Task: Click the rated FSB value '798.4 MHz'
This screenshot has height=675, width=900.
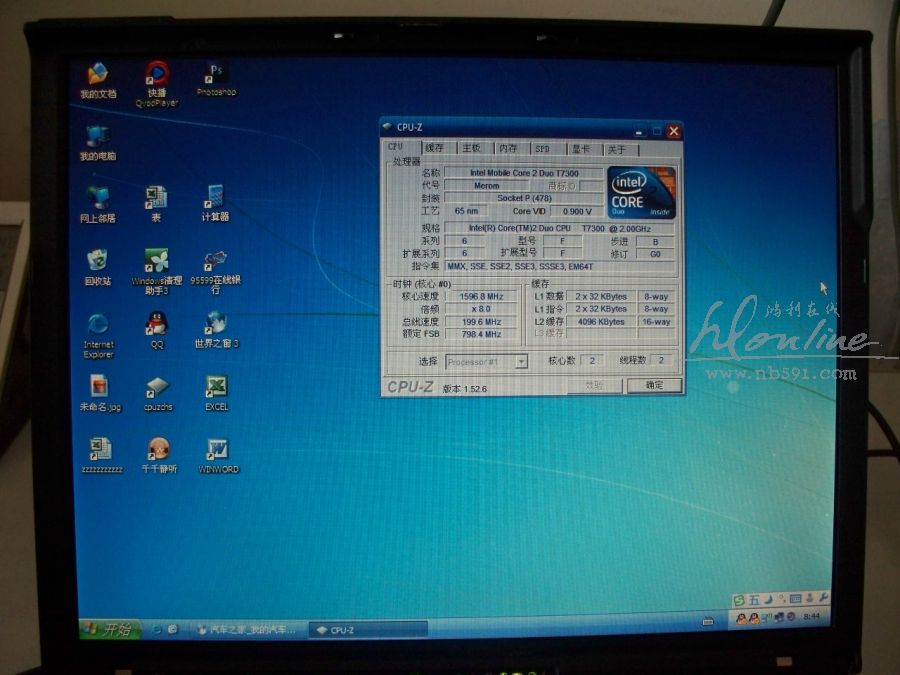Action: (481, 333)
